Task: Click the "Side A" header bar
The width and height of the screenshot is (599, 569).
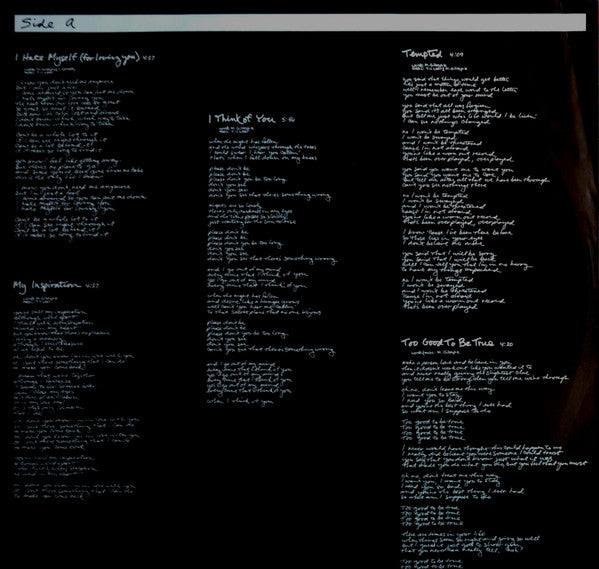Action: click(300, 23)
